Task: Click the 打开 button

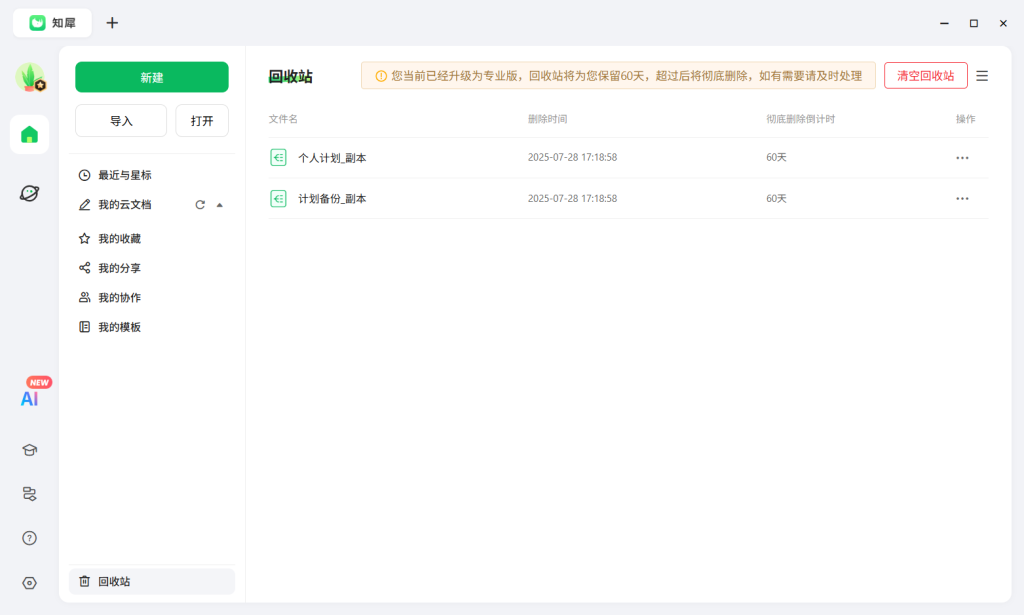Action: [202, 121]
